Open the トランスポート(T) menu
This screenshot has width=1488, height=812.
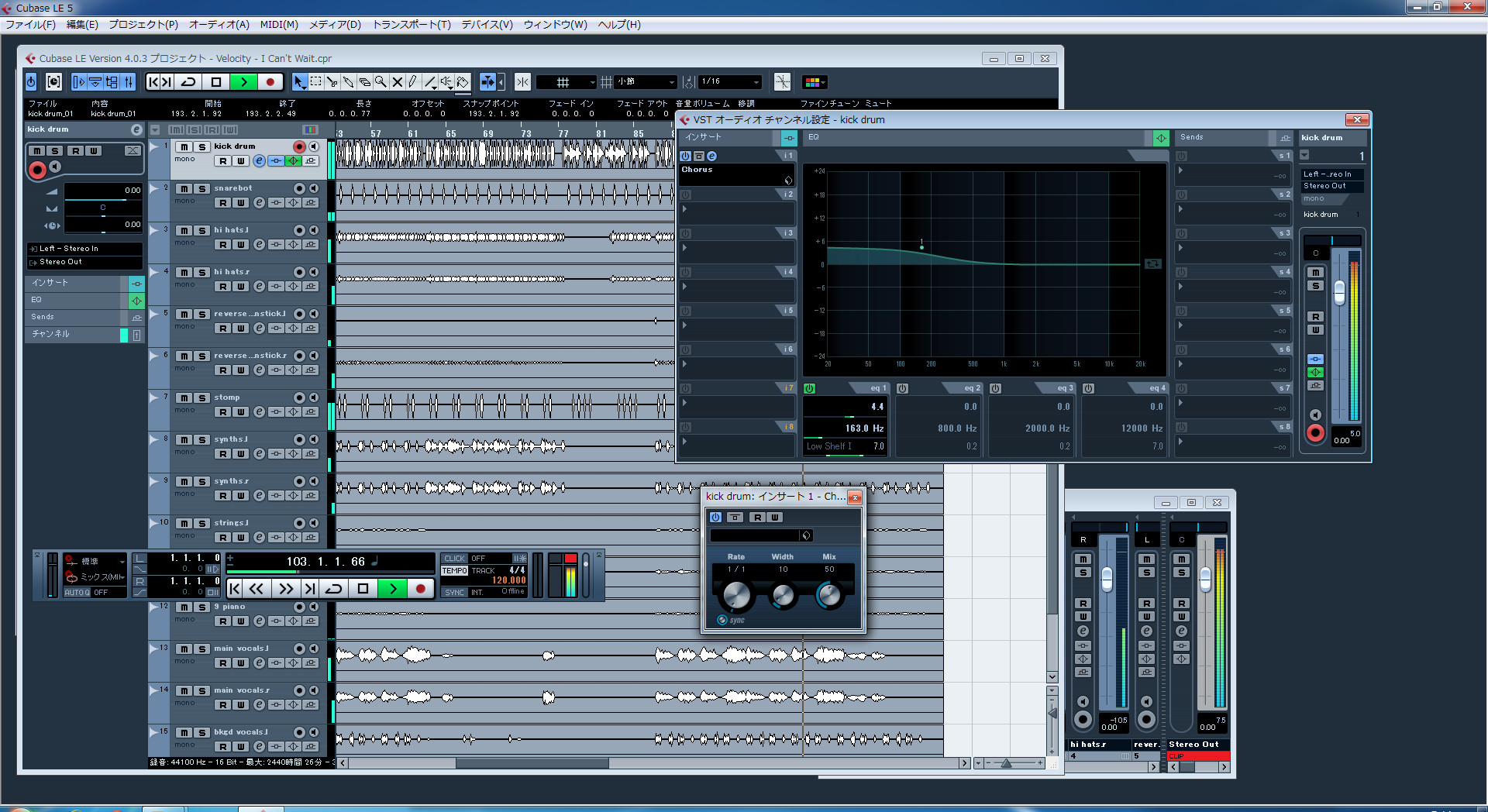coord(412,25)
